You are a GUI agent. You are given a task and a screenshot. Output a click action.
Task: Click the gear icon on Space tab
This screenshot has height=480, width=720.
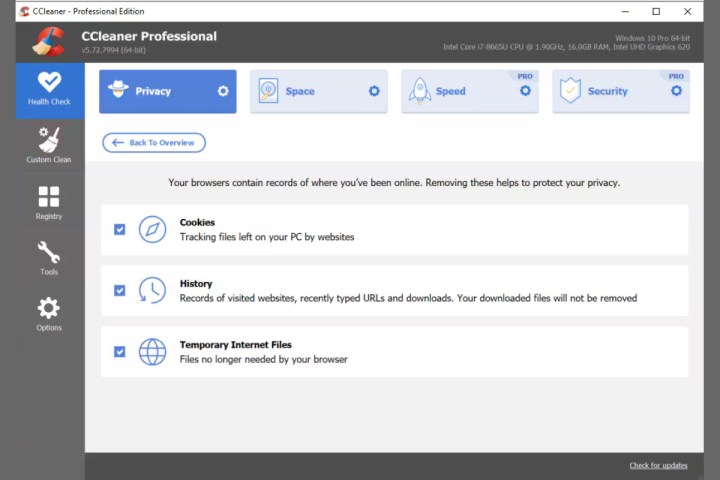374,91
